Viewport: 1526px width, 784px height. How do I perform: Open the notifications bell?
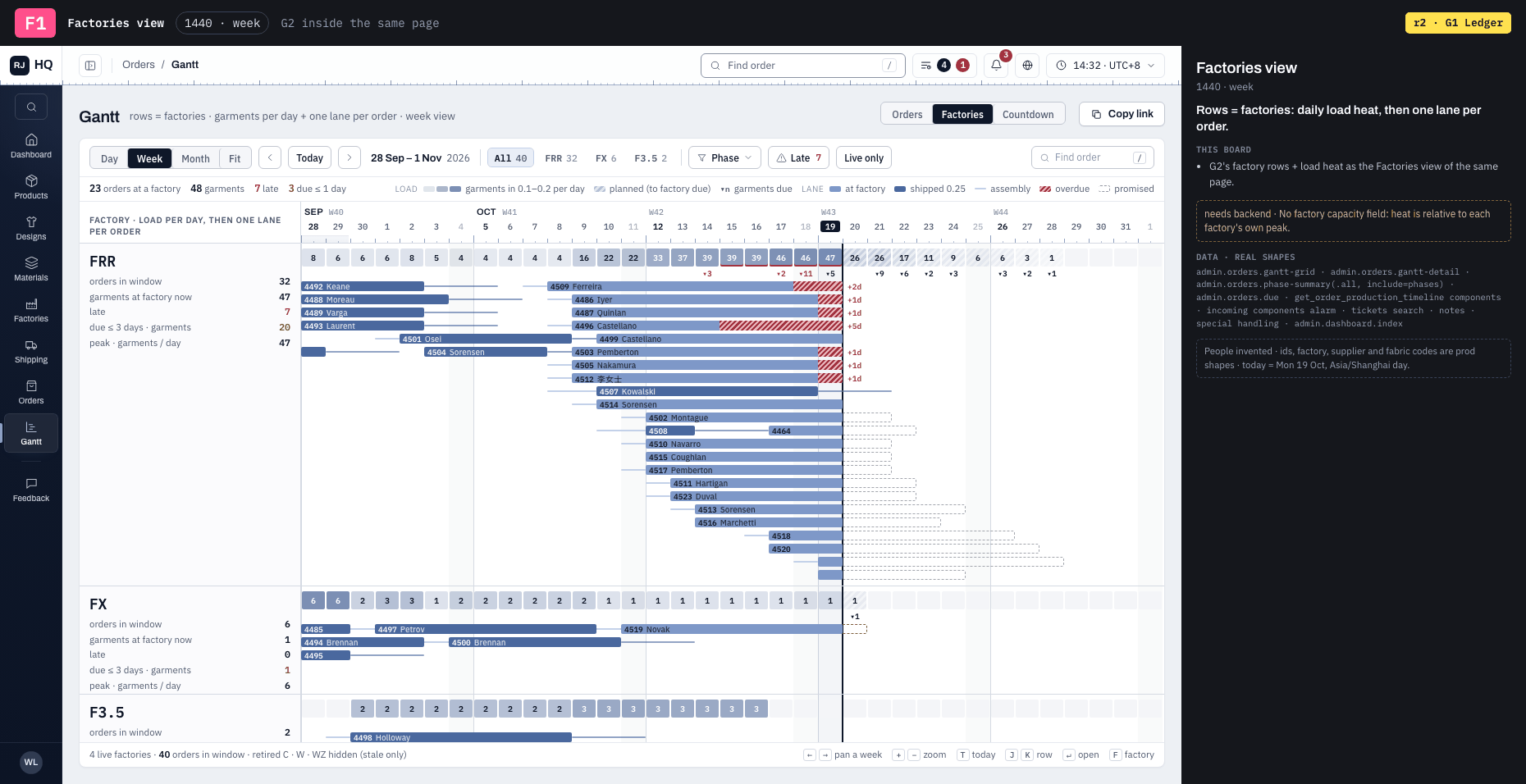pos(996,65)
